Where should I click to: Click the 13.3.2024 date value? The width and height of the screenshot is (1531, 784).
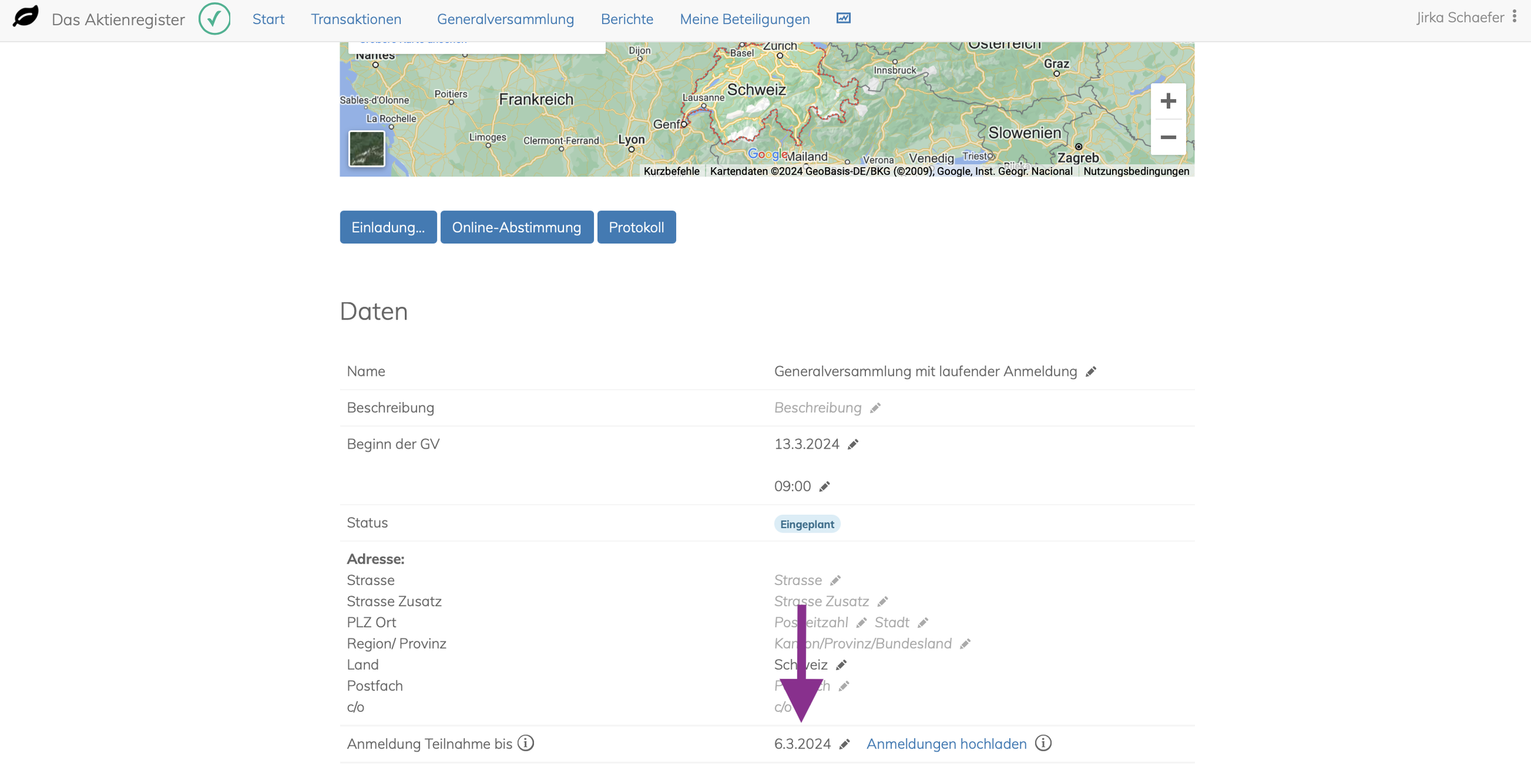coord(807,444)
